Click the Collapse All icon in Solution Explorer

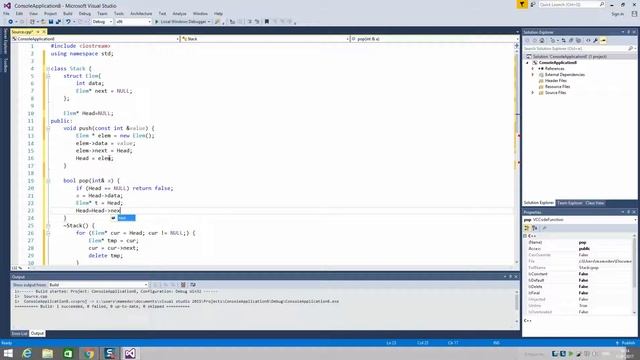tap(571, 40)
